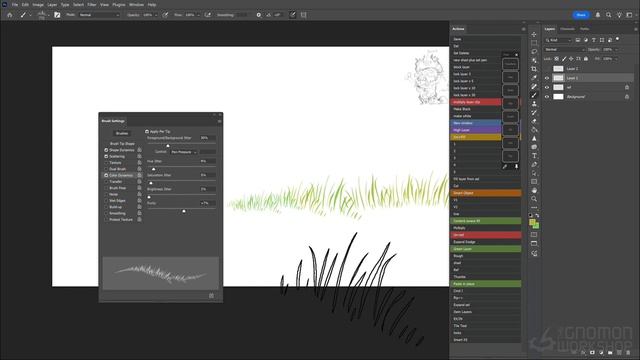Select the Zoom tool
This screenshot has height=360, width=640.
534,199
